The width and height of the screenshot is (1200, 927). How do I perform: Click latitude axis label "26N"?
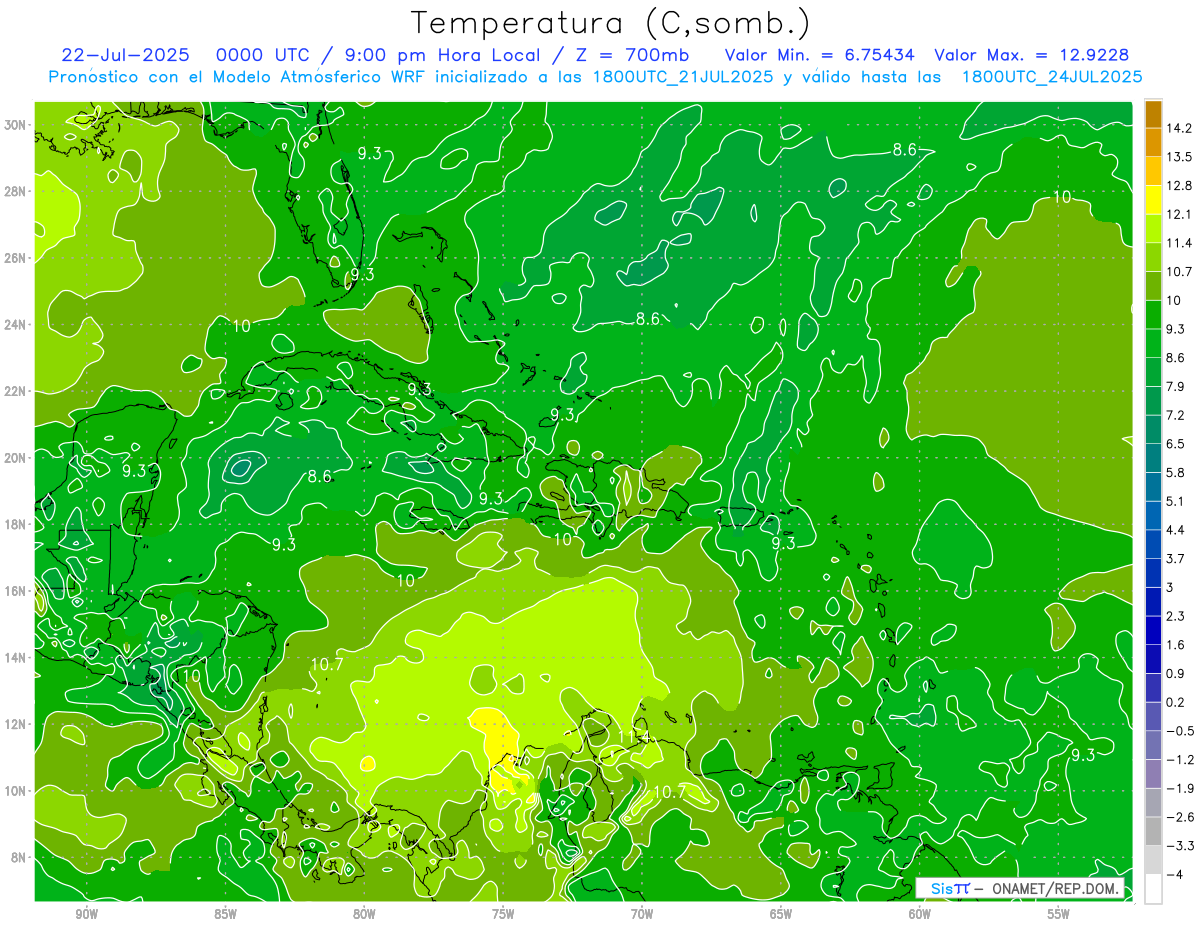point(16,258)
